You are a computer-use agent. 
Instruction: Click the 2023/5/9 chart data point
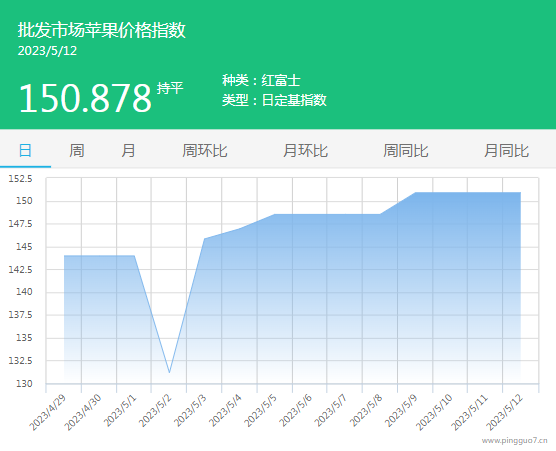[x=415, y=193]
